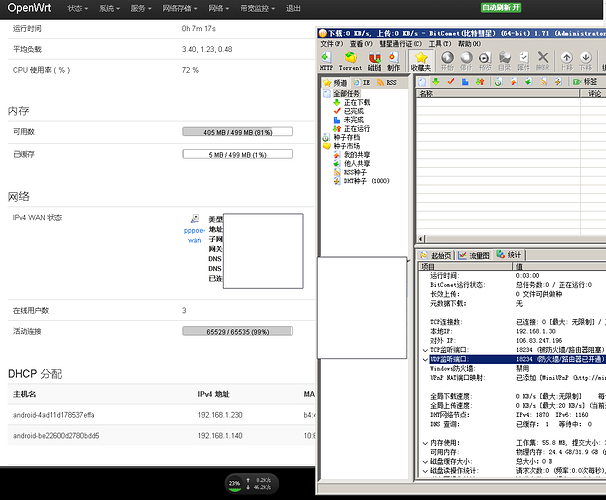Click the blue unfinished filter icon
606x500 pixels.
(x=465, y=82)
